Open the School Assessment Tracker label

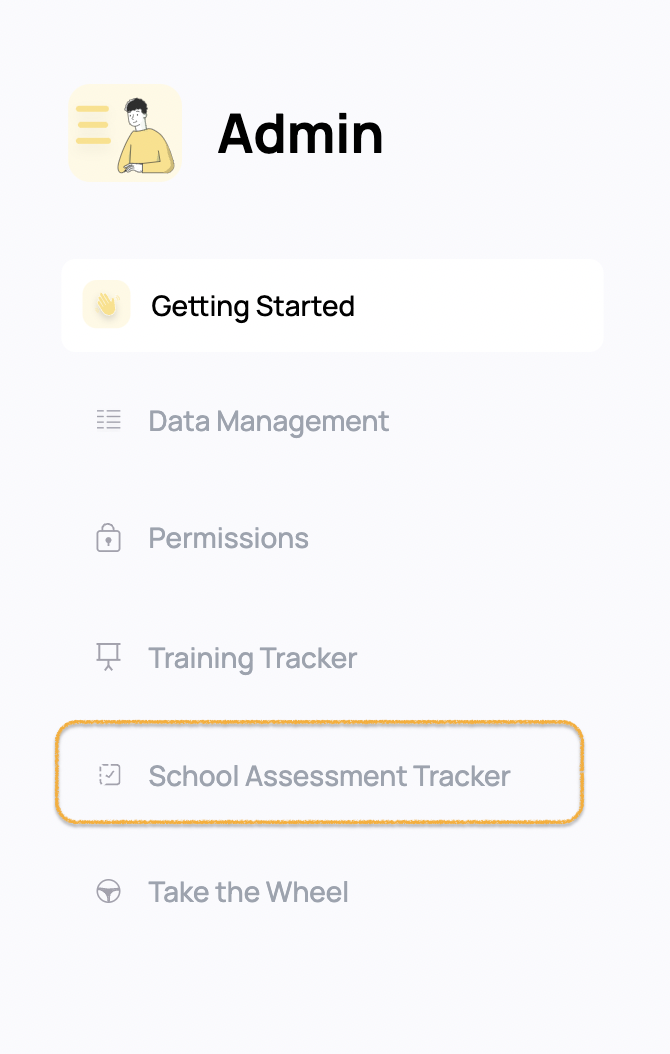(329, 776)
